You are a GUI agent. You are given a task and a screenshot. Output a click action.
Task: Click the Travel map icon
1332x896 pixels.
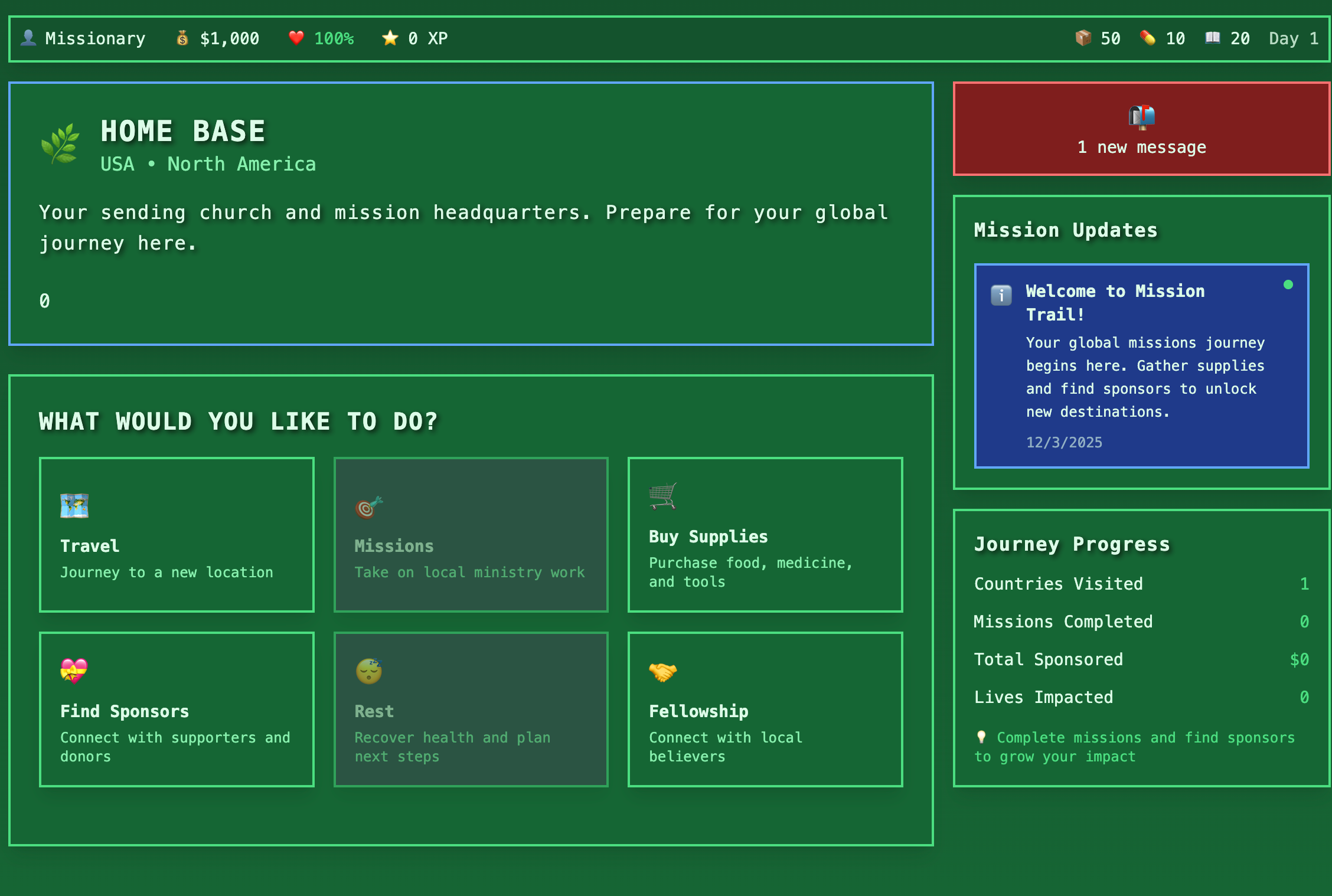(x=74, y=506)
